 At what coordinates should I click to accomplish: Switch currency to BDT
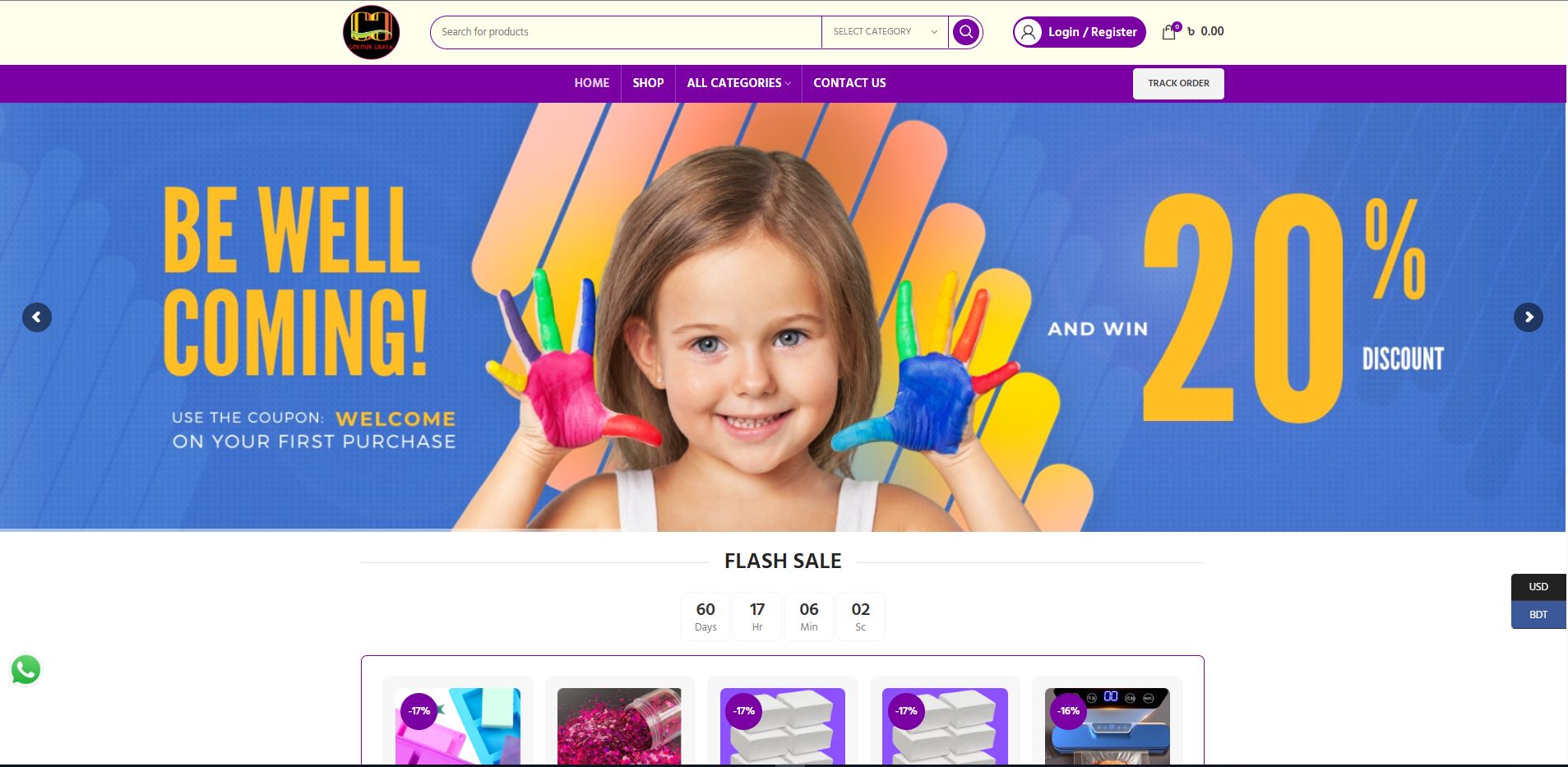pos(1538,615)
